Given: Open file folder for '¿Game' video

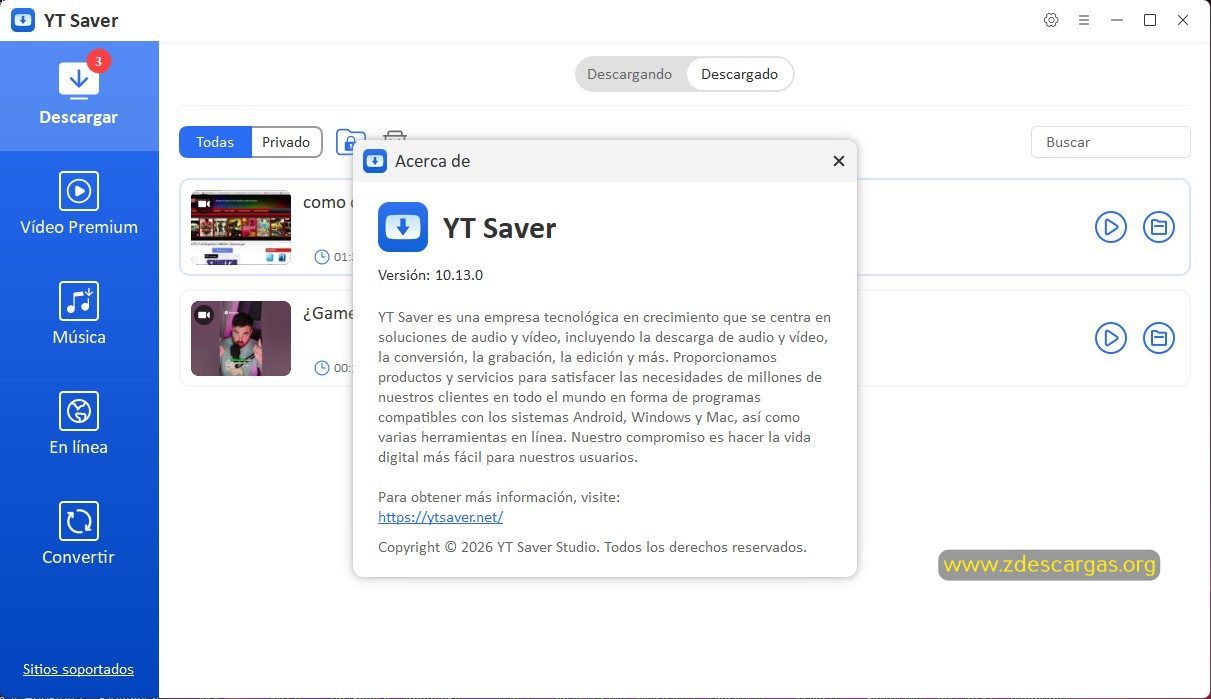Looking at the screenshot, I should tap(1159, 337).
